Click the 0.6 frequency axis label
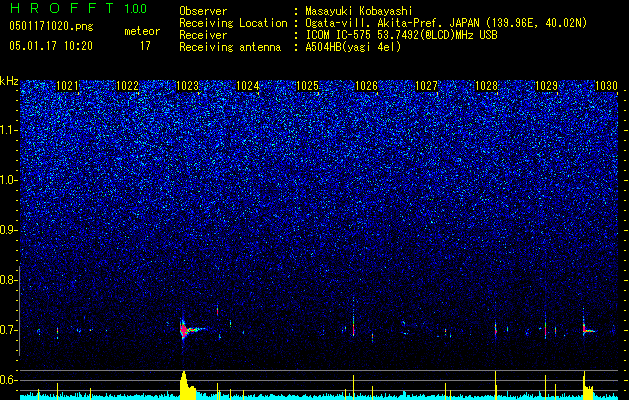Viewport: 629px width, 400px height. 7,380
